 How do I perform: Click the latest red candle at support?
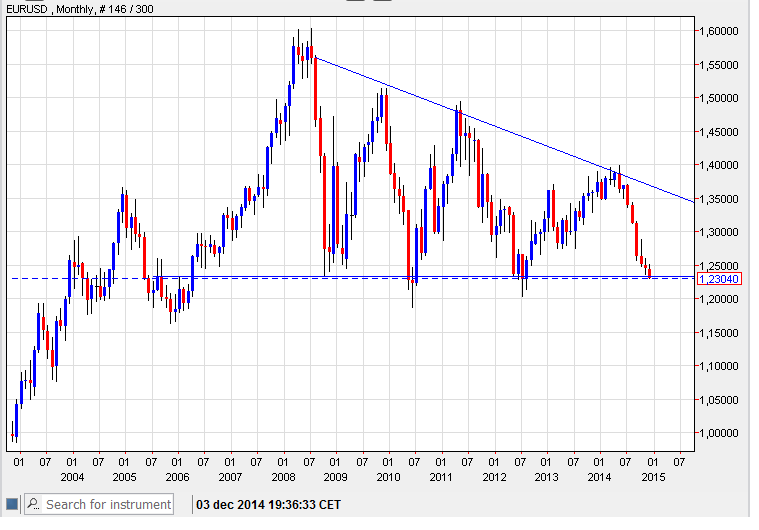point(650,272)
